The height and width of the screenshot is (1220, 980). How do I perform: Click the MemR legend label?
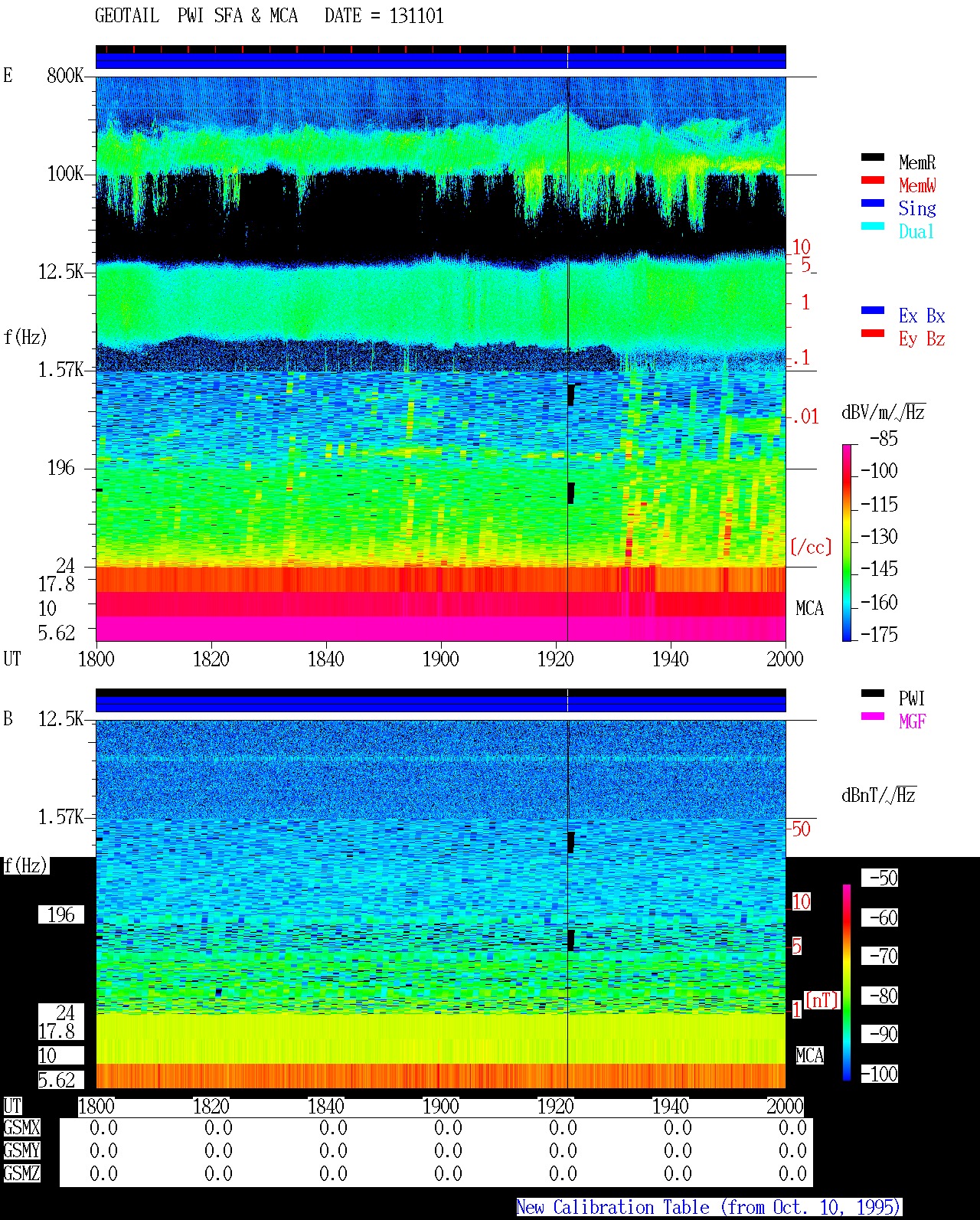(x=917, y=162)
